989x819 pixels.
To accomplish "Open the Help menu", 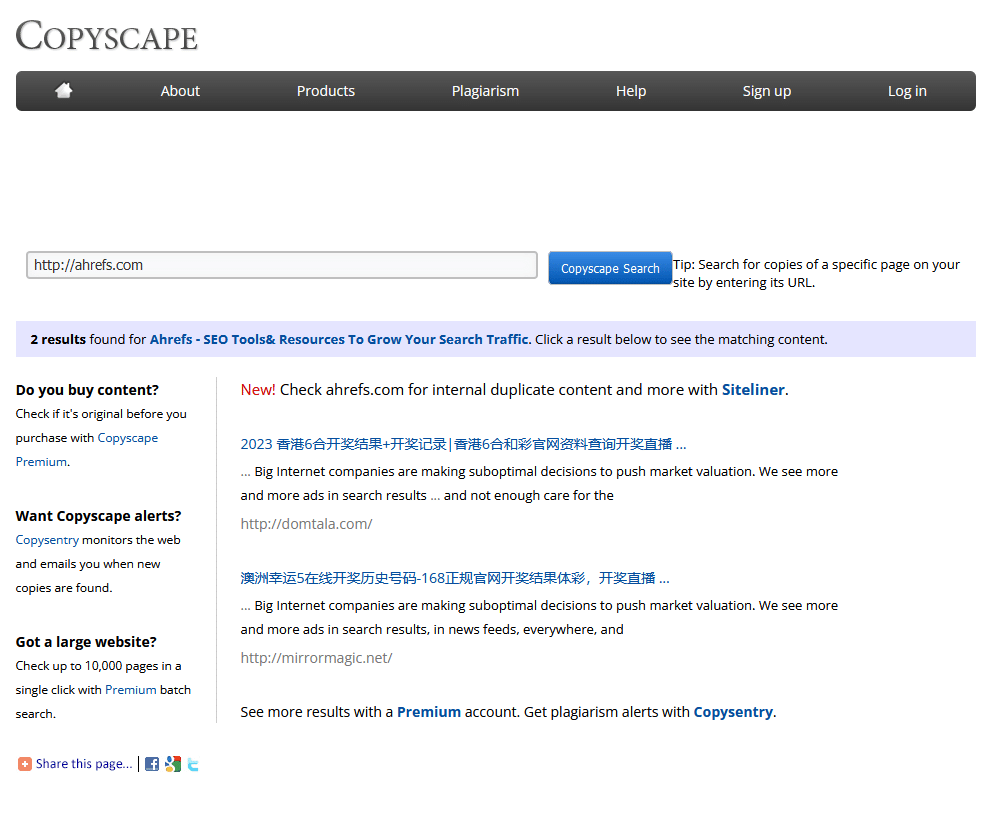I will tap(631, 91).
